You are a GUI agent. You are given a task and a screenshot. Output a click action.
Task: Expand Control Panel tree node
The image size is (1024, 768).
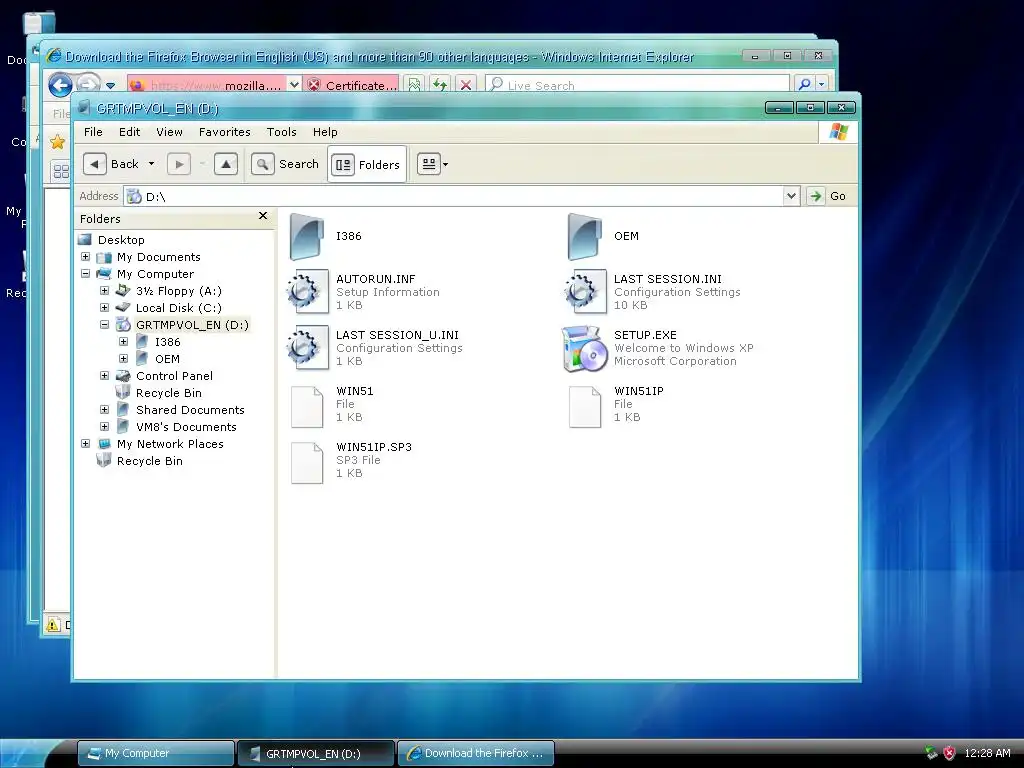click(x=104, y=376)
